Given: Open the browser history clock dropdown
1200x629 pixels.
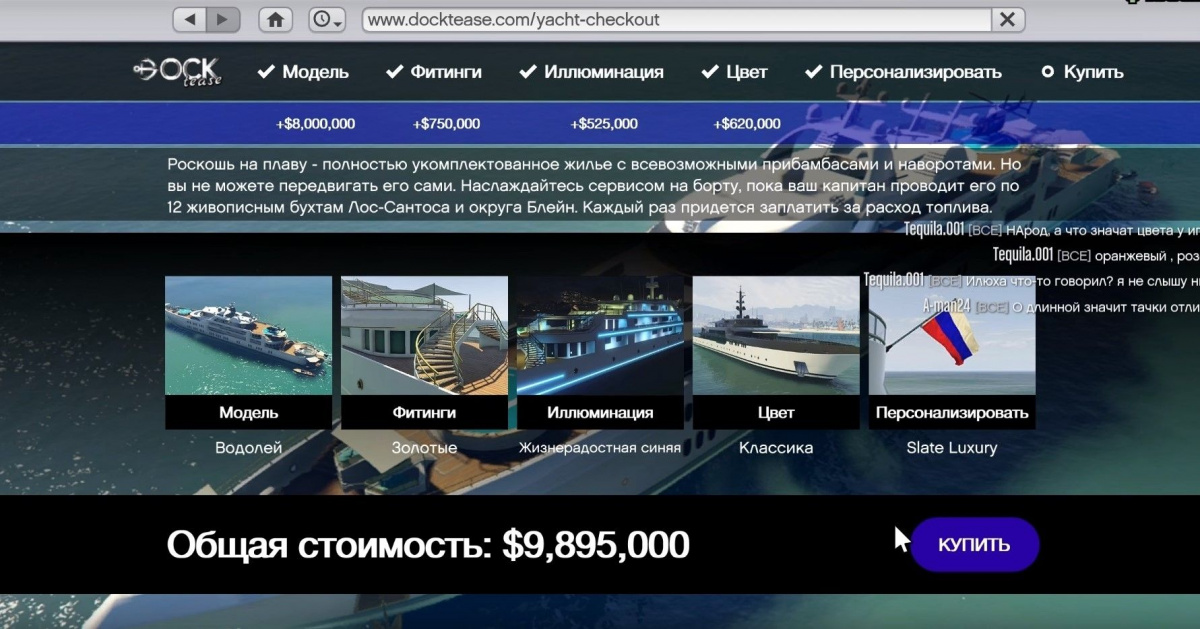Looking at the screenshot, I should pyautogui.click(x=327, y=19).
